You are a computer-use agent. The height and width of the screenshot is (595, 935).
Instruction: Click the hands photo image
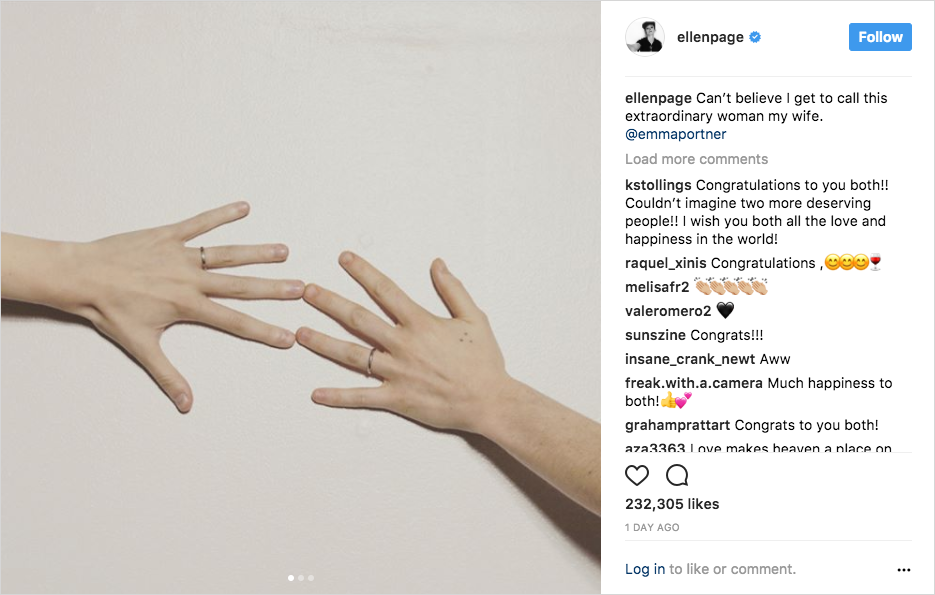pos(301,297)
